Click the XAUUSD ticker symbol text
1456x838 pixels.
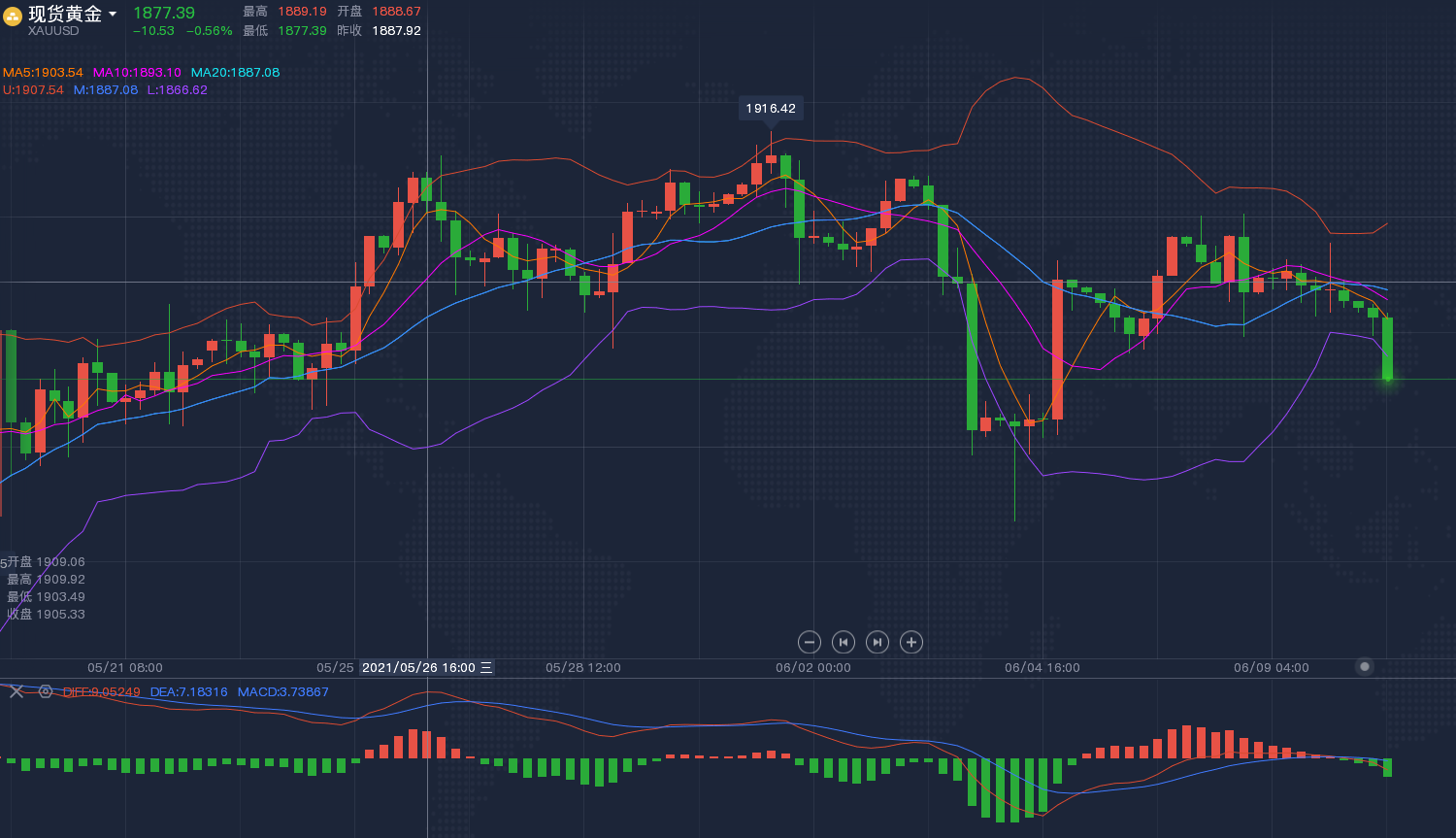(53, 31)
